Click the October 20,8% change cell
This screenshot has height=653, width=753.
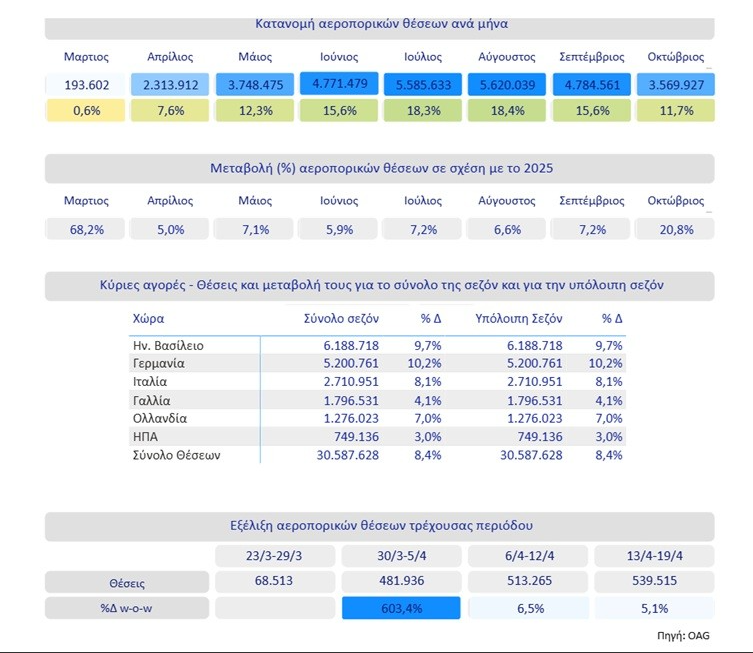click(674, 230)
